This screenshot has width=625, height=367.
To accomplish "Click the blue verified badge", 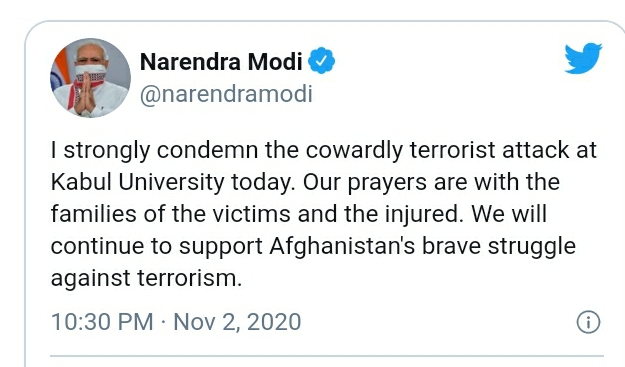I will point(321,61).
